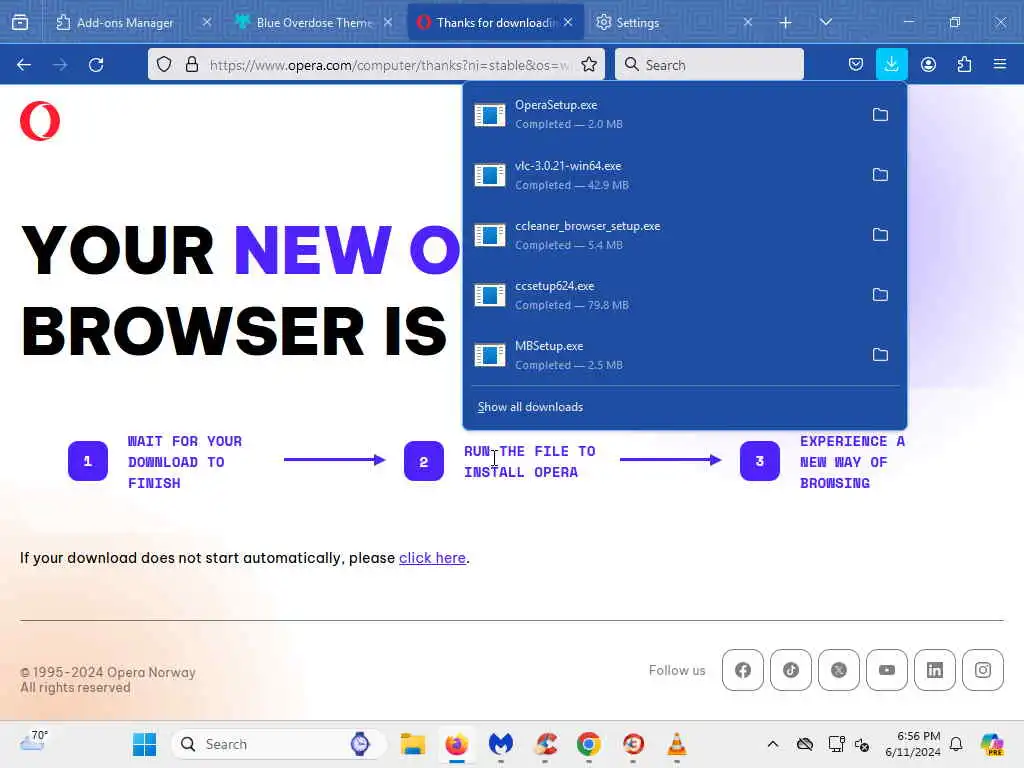Show ccsetup624.exe in folder
Image resolution: width=1024 pixels, height=768 pixels.
click(880, 295)
